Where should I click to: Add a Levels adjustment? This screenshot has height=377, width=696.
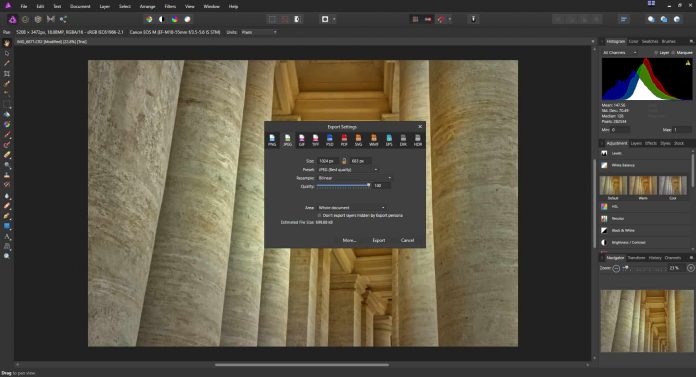pyautogui.click(x=645, y=153)
